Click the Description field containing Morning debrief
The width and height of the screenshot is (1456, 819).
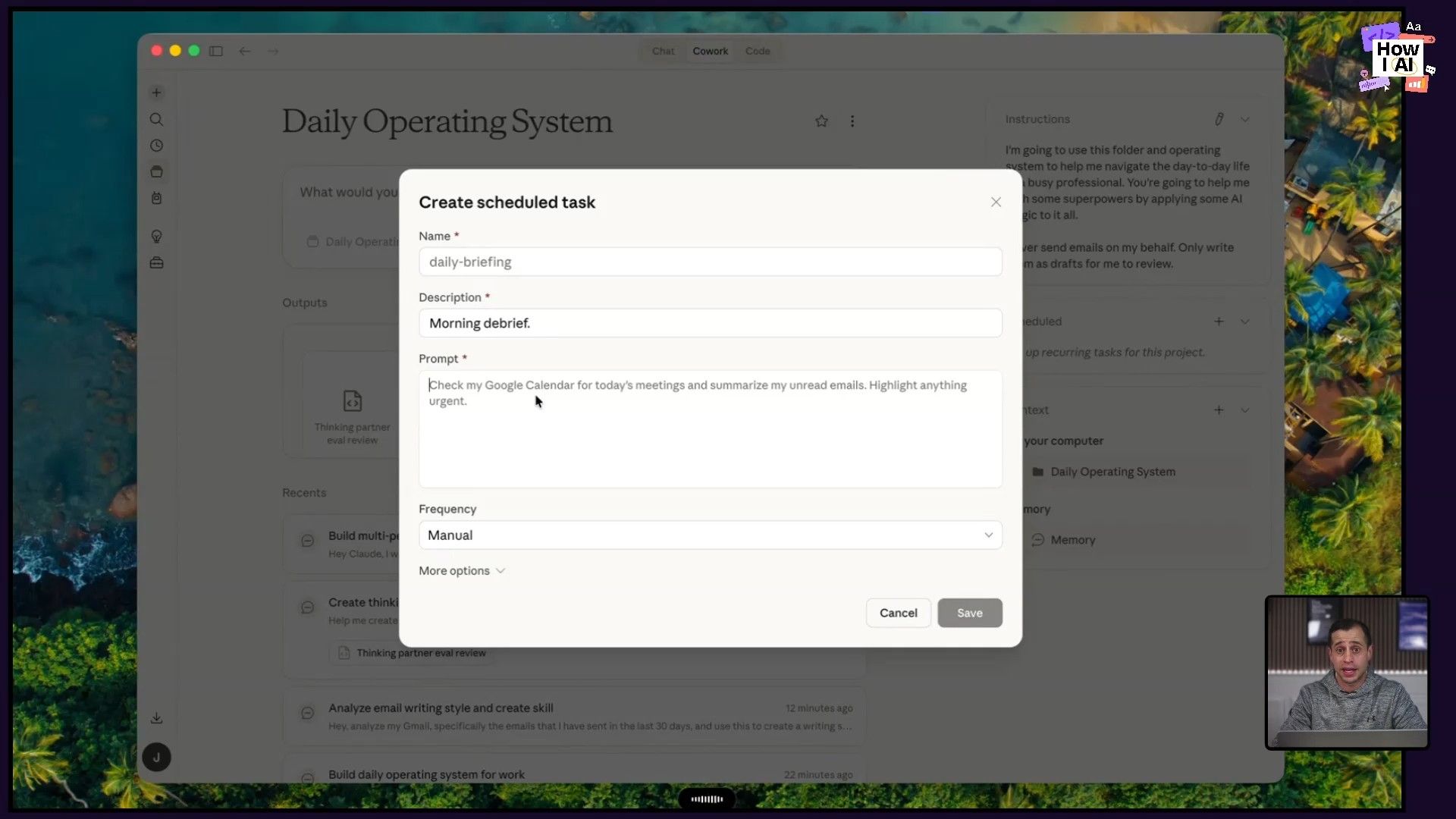pos(710,323)
